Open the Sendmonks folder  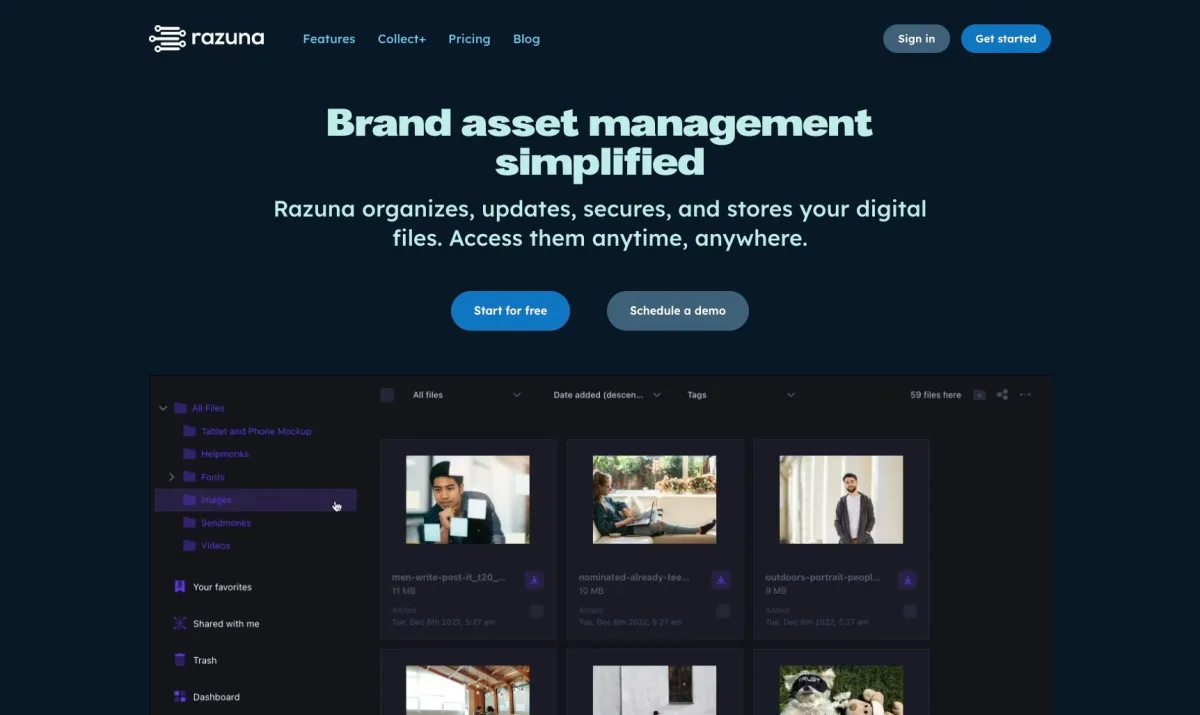(x=226, y=523)
